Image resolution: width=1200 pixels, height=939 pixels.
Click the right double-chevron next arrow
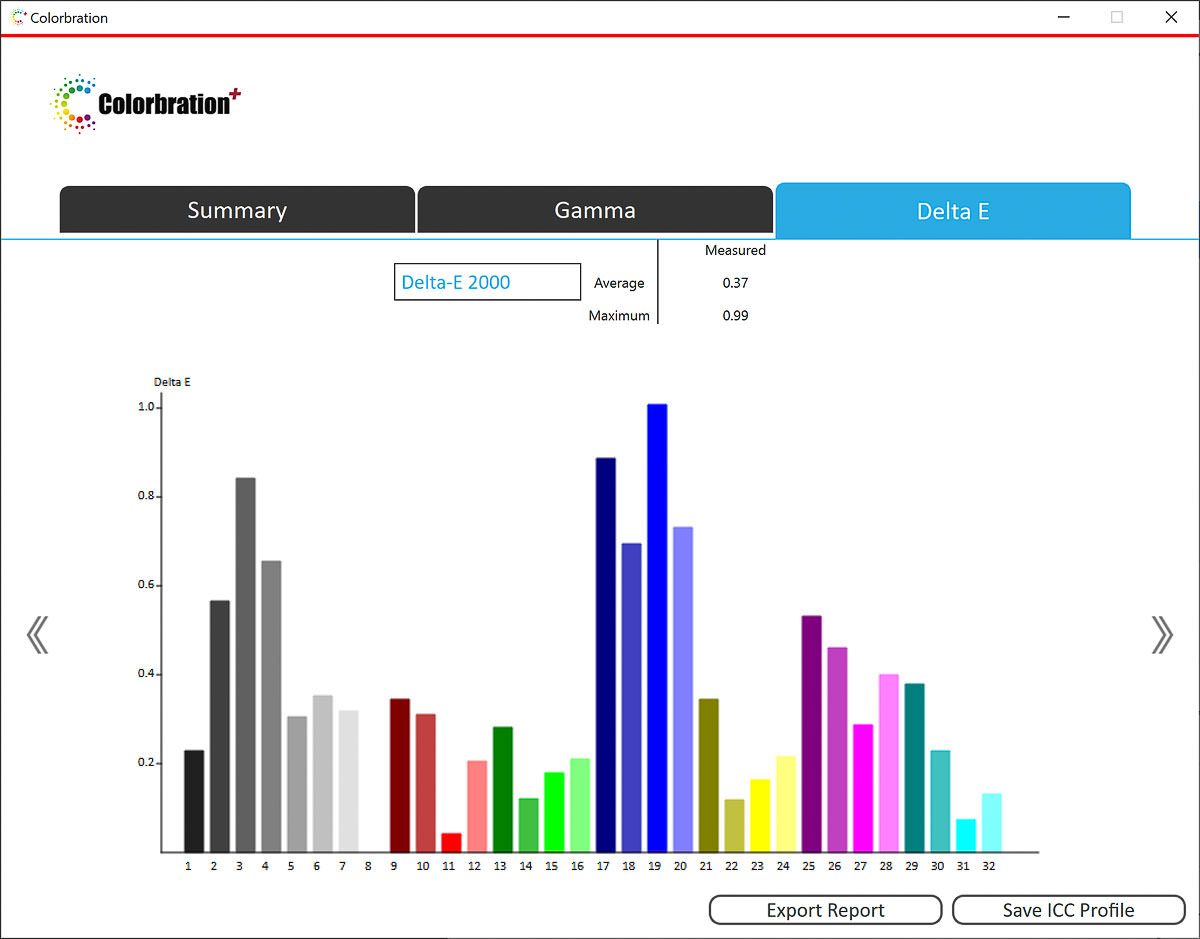coord(1161,634)
